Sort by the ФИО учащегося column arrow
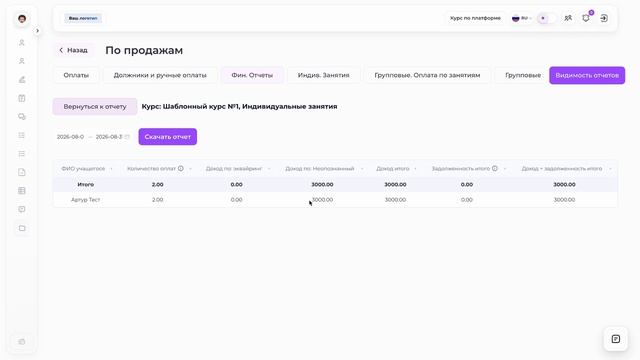 [111, 169]
